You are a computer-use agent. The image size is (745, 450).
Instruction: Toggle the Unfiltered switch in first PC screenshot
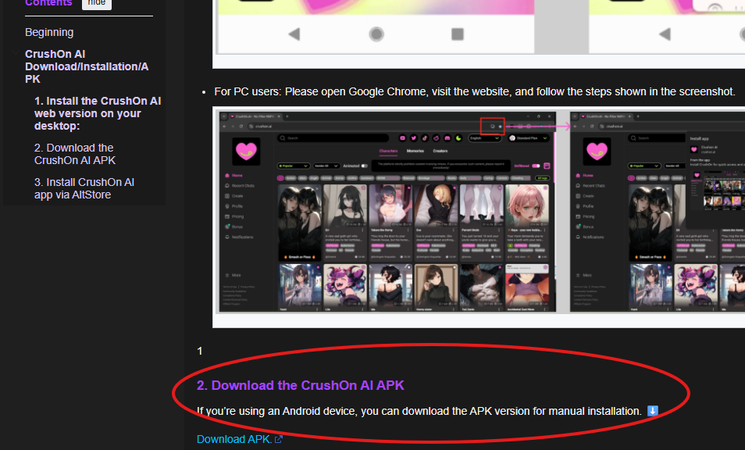(536, 166)
